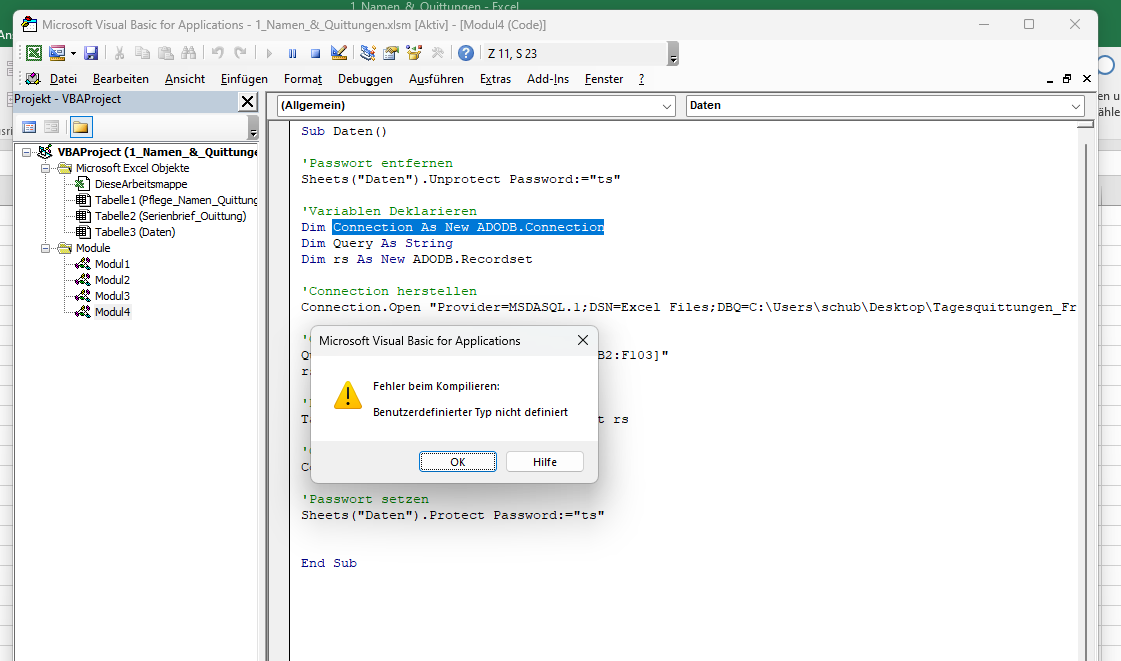The width and height of the screenshot is (1121, 661).
Task: Open the Insert object dropdown arrow
Action: point(73,53)
